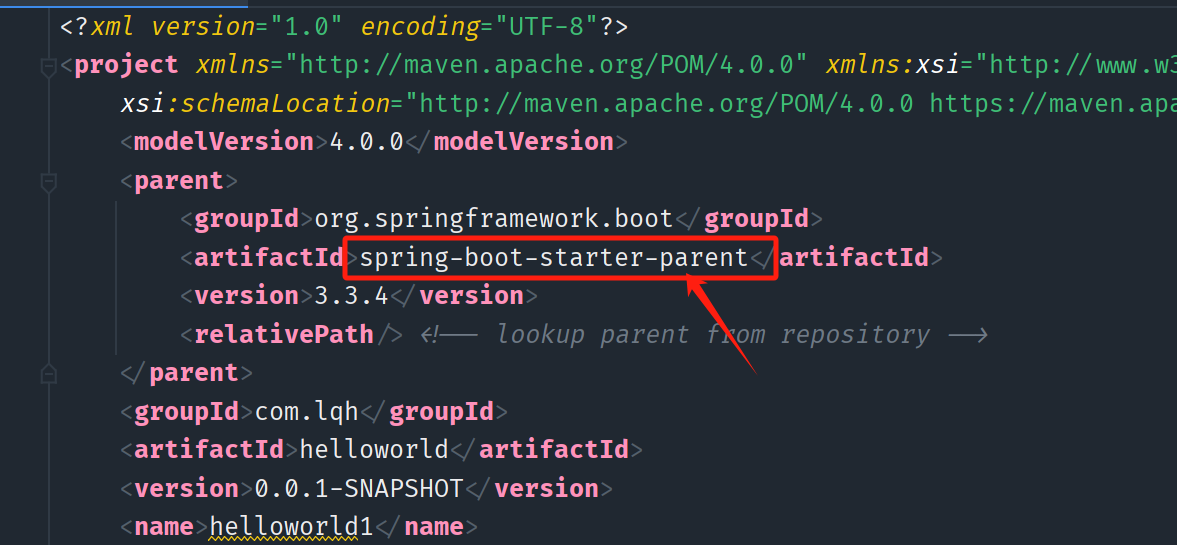Image resolution: width=1177 pixels, height=545 pixels.
Task: Click the helloworld1 name value
Action: pyautogui.click(x=291, y=527)
